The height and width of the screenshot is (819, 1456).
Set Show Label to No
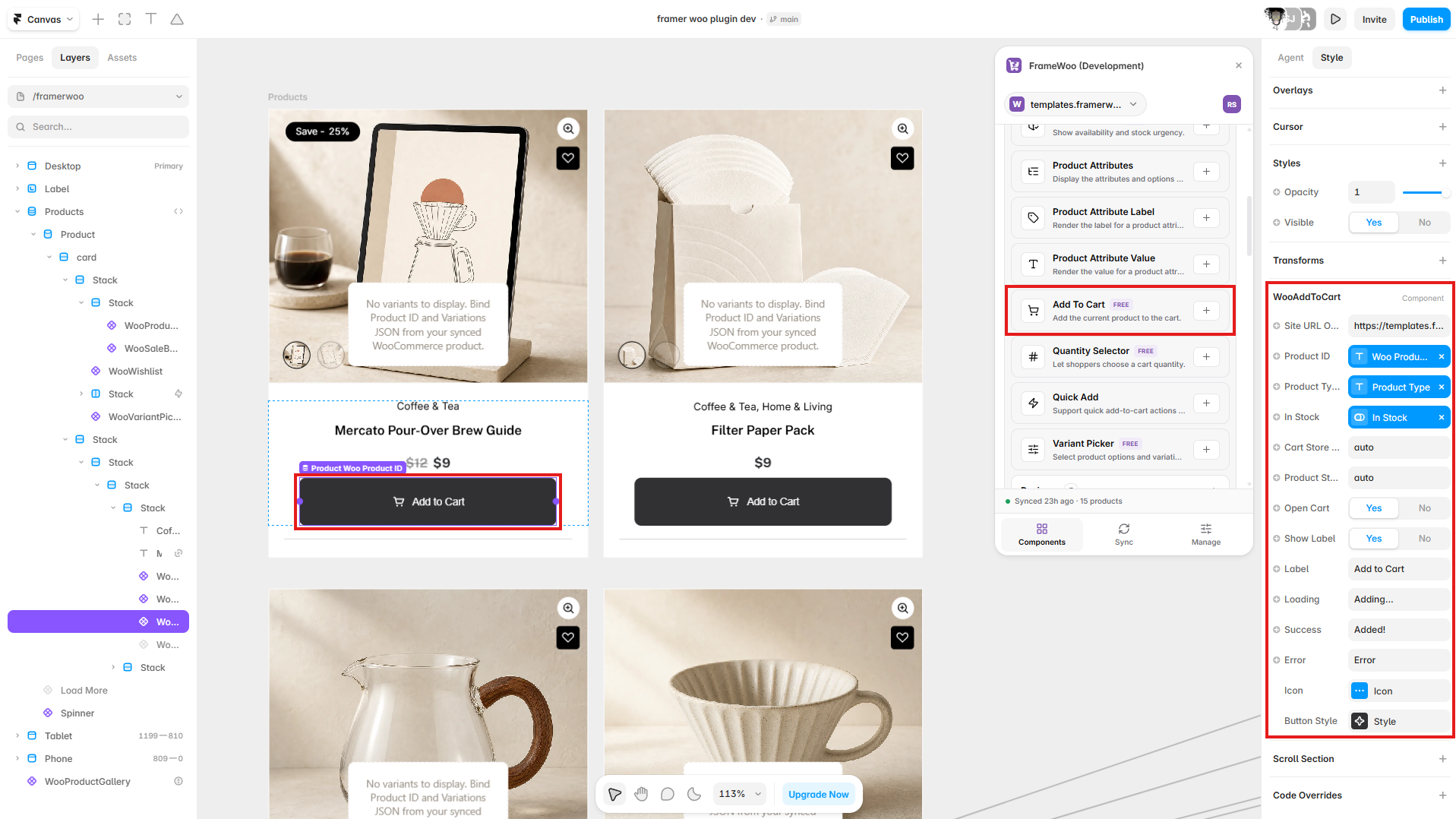pyautogui.click(x=1424, y=539)
